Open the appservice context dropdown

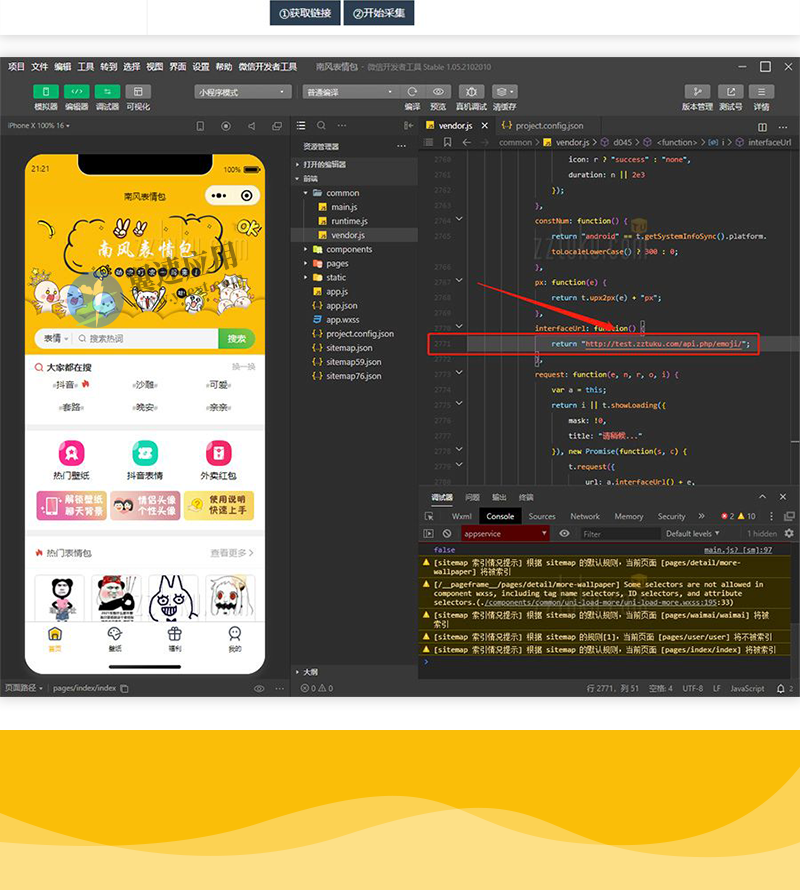pos(505,534)
